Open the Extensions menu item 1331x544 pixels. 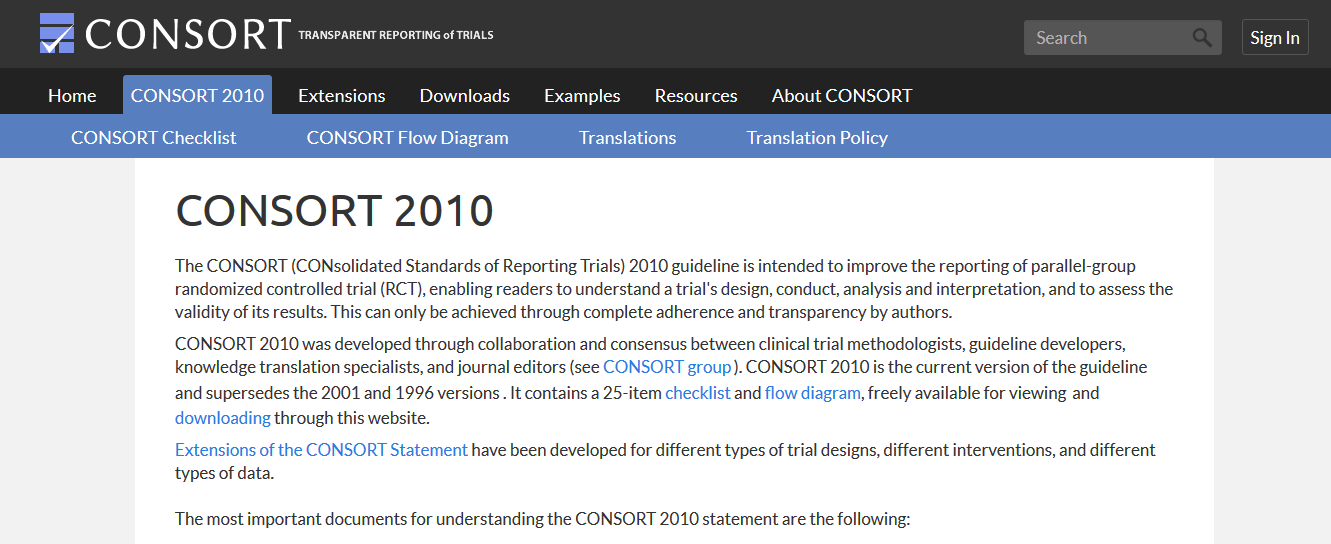pos(342,96)
